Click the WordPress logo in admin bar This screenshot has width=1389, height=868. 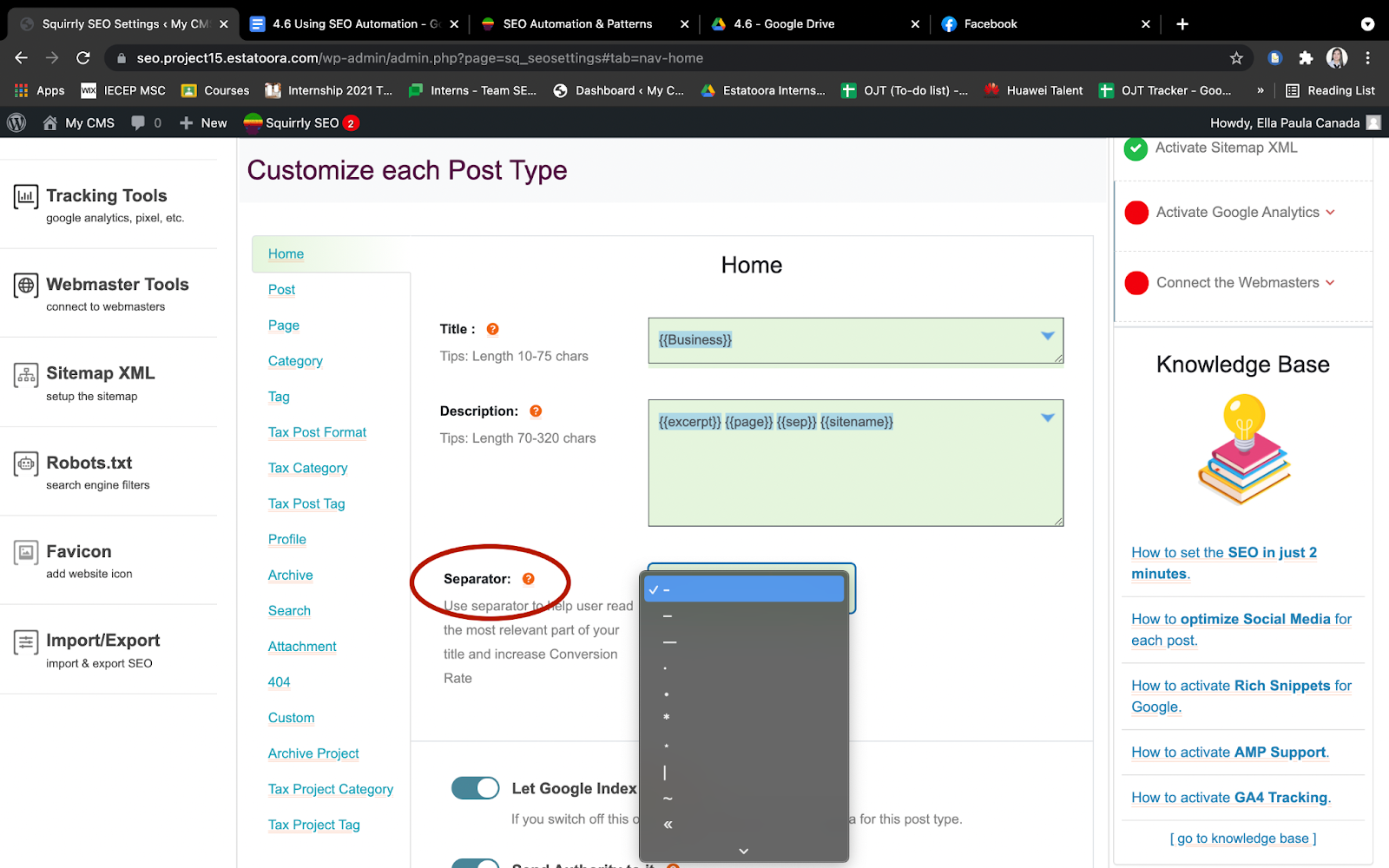(x=16, y=123)
